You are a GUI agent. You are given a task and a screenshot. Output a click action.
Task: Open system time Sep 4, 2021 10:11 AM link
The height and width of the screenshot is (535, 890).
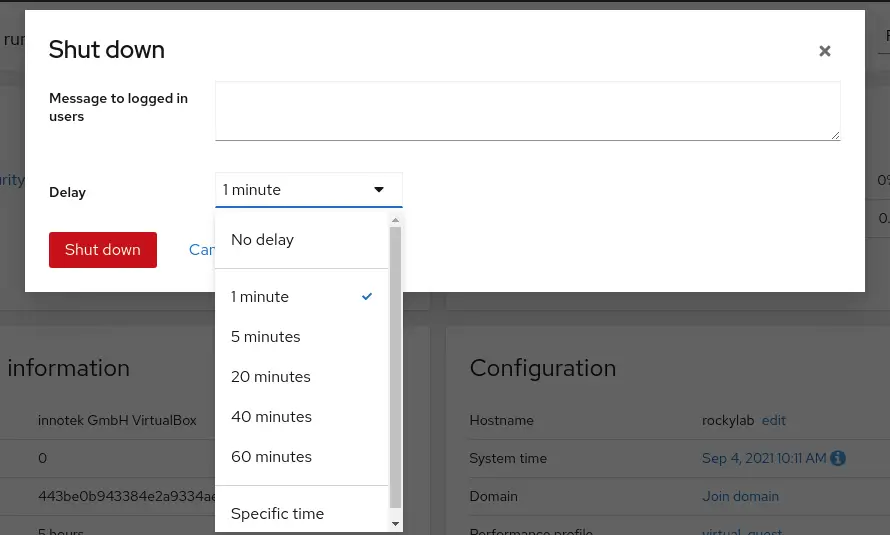764,458
